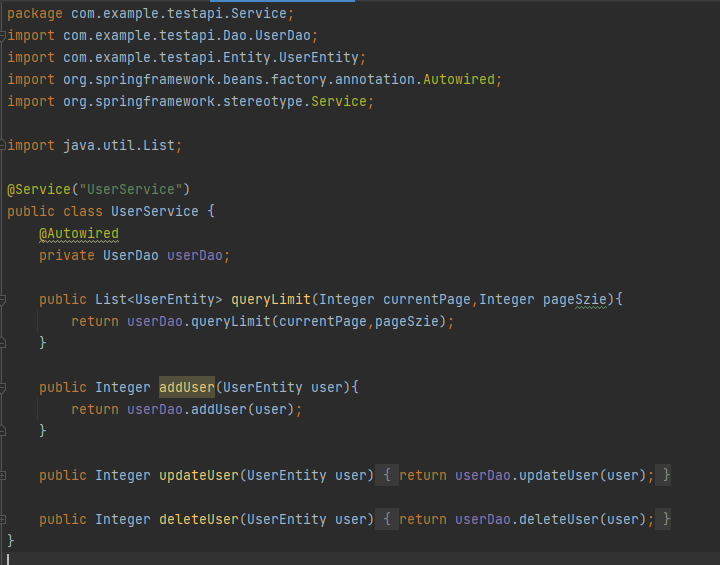Click fold end marker below queryLimit return
This screenshot has height=565, width=720.
click(x=5, y=343)
